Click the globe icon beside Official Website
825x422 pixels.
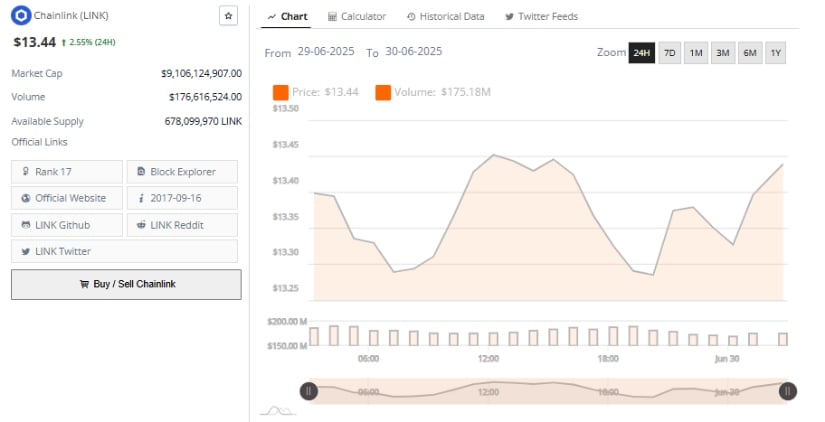[x=26, y=198]
